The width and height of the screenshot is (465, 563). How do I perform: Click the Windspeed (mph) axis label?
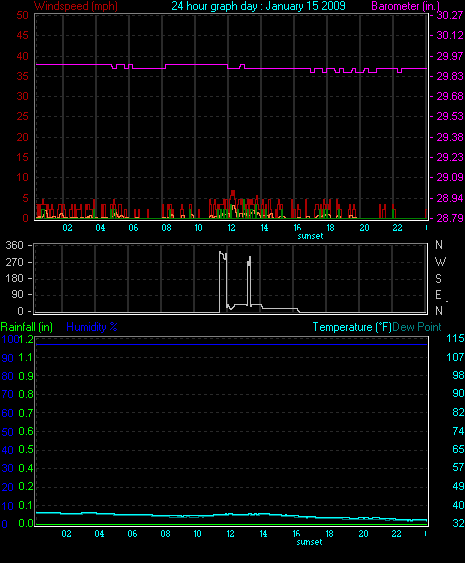(x=76, y=6)
